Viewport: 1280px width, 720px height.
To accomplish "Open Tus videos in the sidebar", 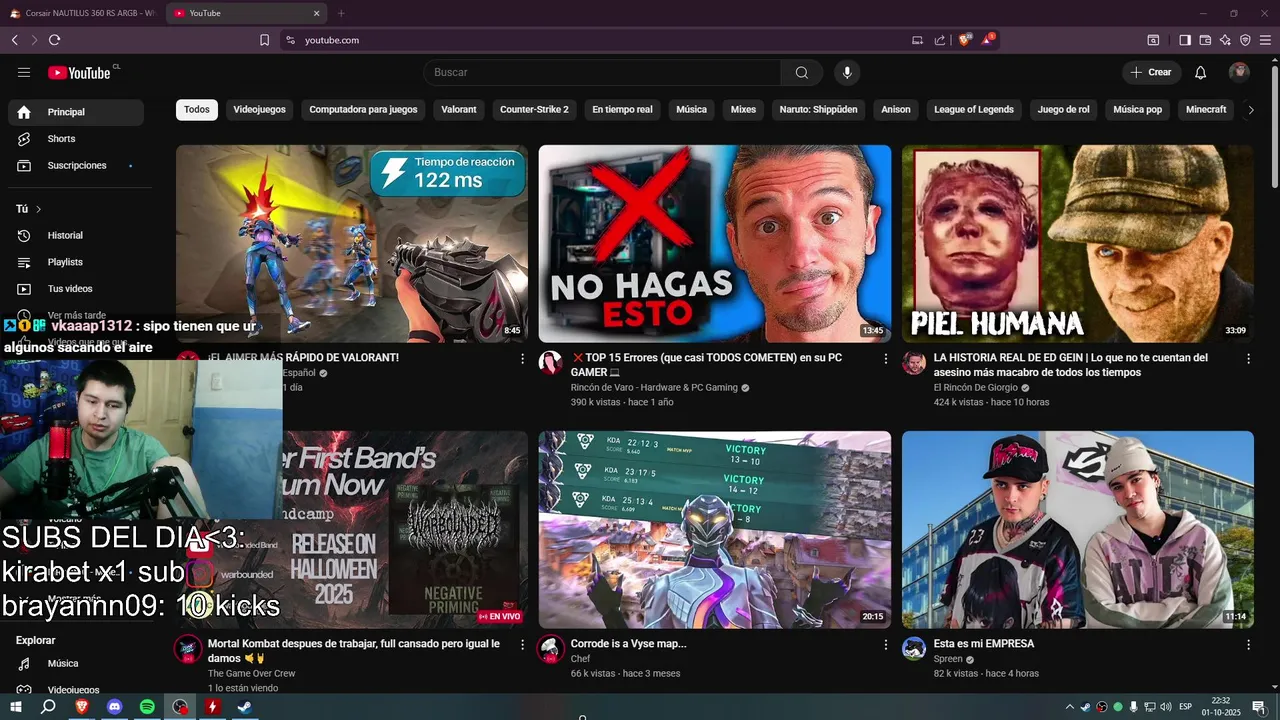I will click(x=76, y=289).
